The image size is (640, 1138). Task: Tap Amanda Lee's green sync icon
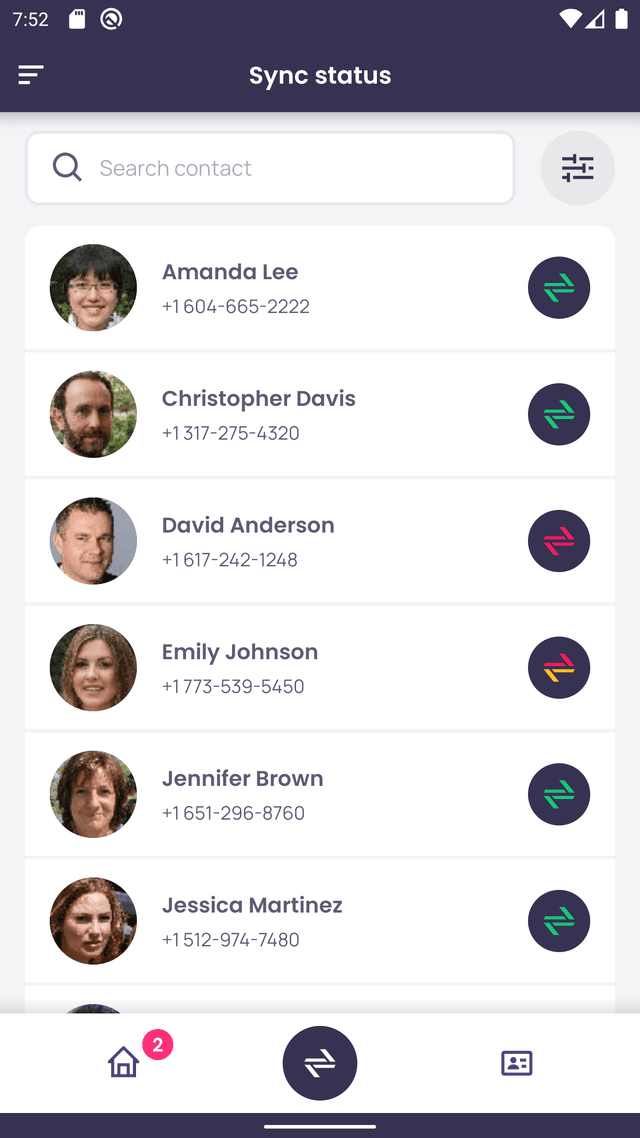click(x=559, y=287)
